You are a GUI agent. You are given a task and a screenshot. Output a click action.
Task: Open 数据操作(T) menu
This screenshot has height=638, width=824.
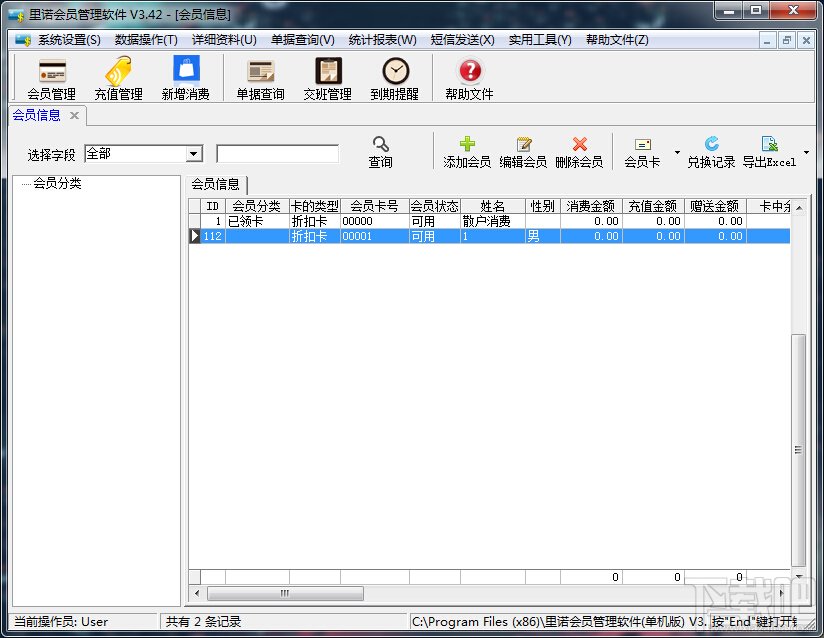[x=146, y=40]
